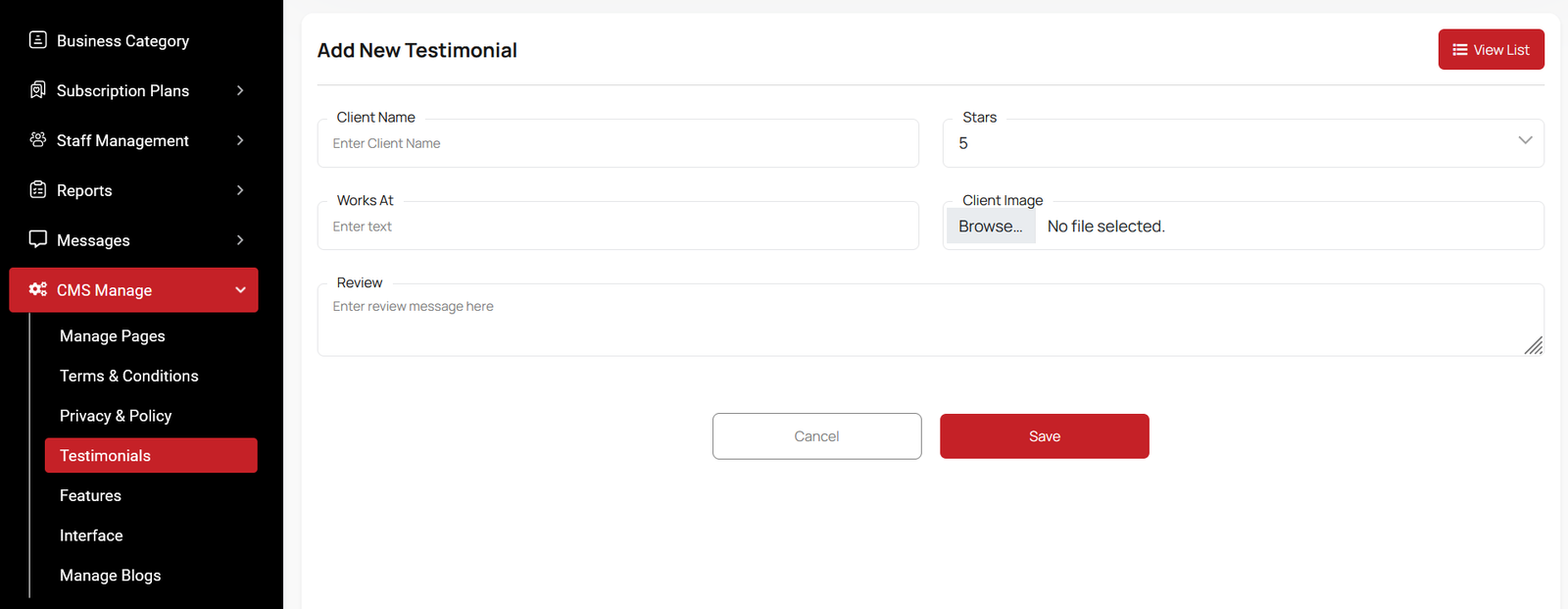Collapse the CMS Manage section chevron
This screenshot has height=609, width=1568.
coord(240,290)
